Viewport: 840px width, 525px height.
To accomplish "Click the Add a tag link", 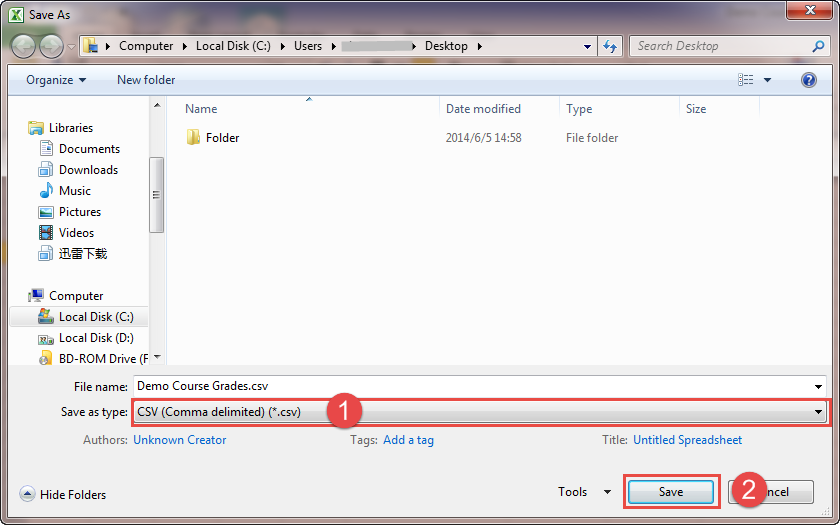I will point(408,440).
